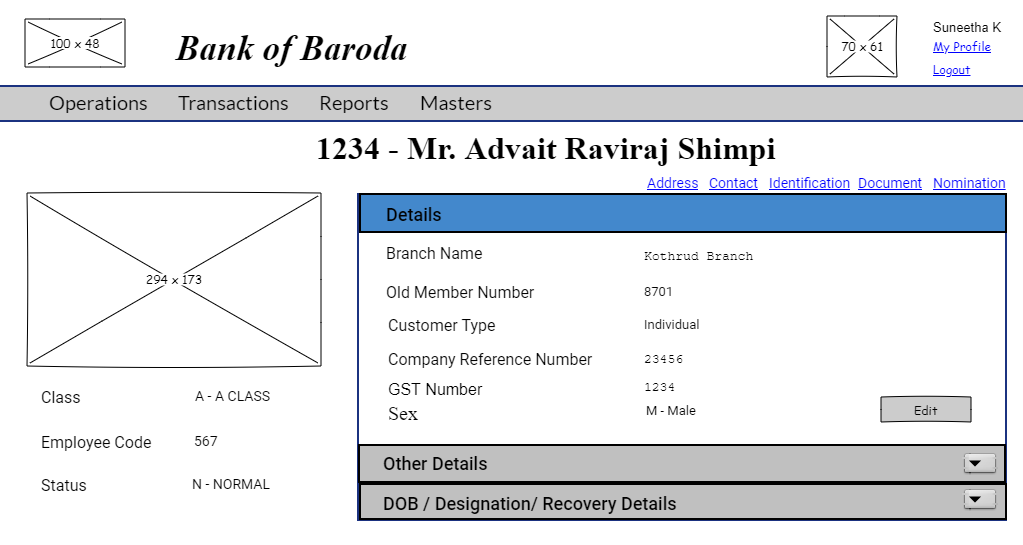Navigate to the Nomination link

coord(968,183)
